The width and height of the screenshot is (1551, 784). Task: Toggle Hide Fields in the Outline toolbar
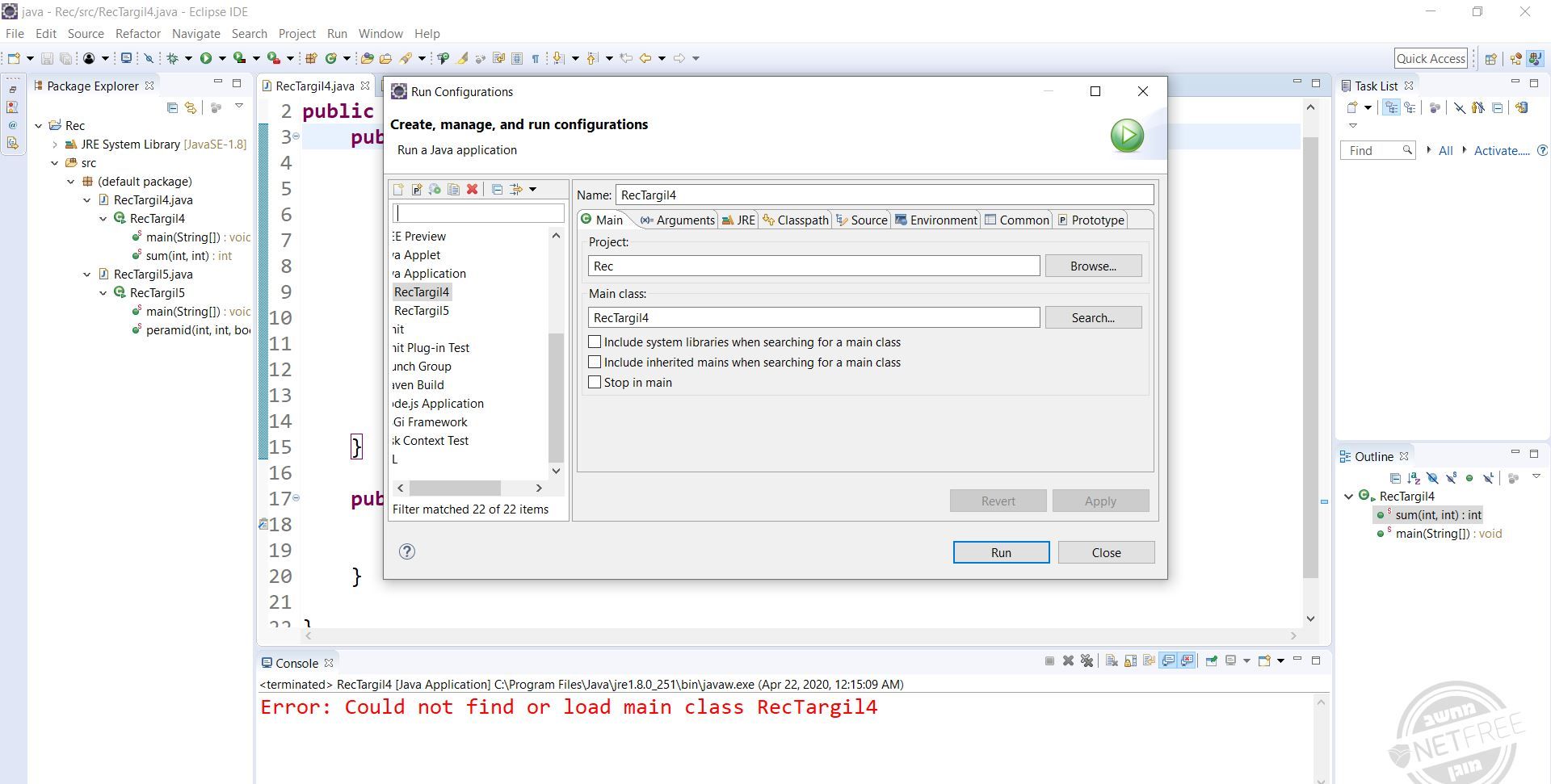pyautogui.click(x=1432, y=478)
